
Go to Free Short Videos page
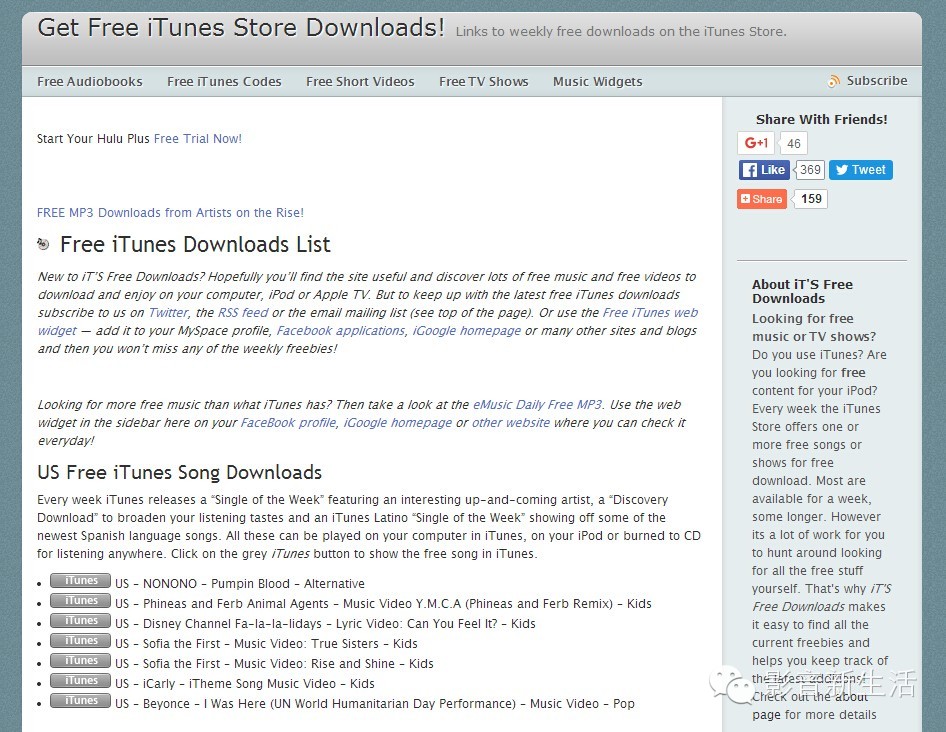pos(360,81)
